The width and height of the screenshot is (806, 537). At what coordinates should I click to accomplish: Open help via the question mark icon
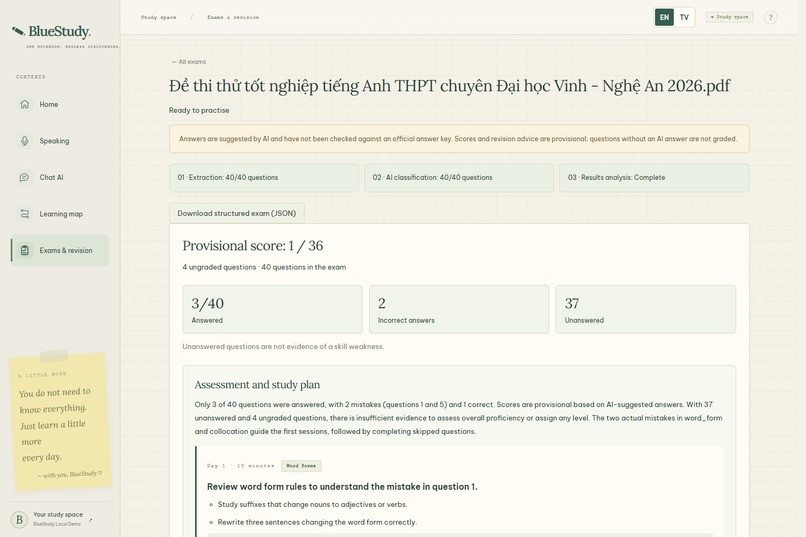(x=770, y=17)
